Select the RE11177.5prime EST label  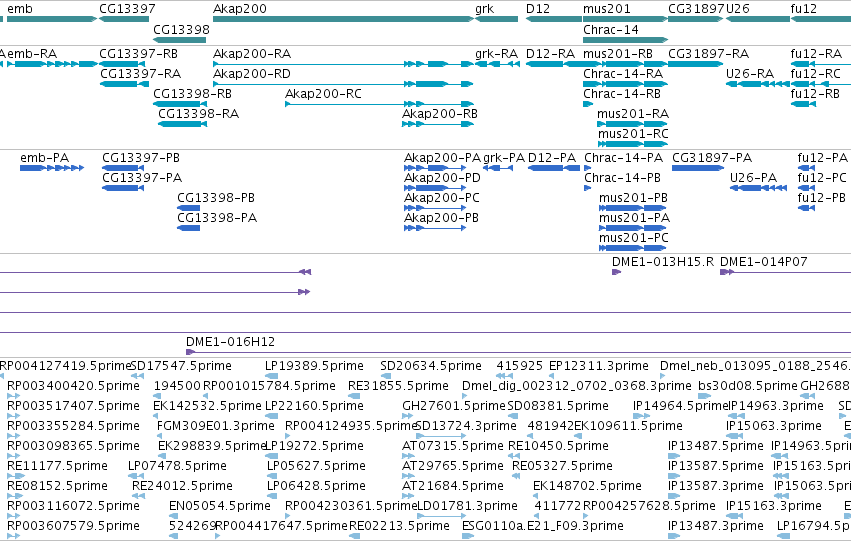(58, 466)
